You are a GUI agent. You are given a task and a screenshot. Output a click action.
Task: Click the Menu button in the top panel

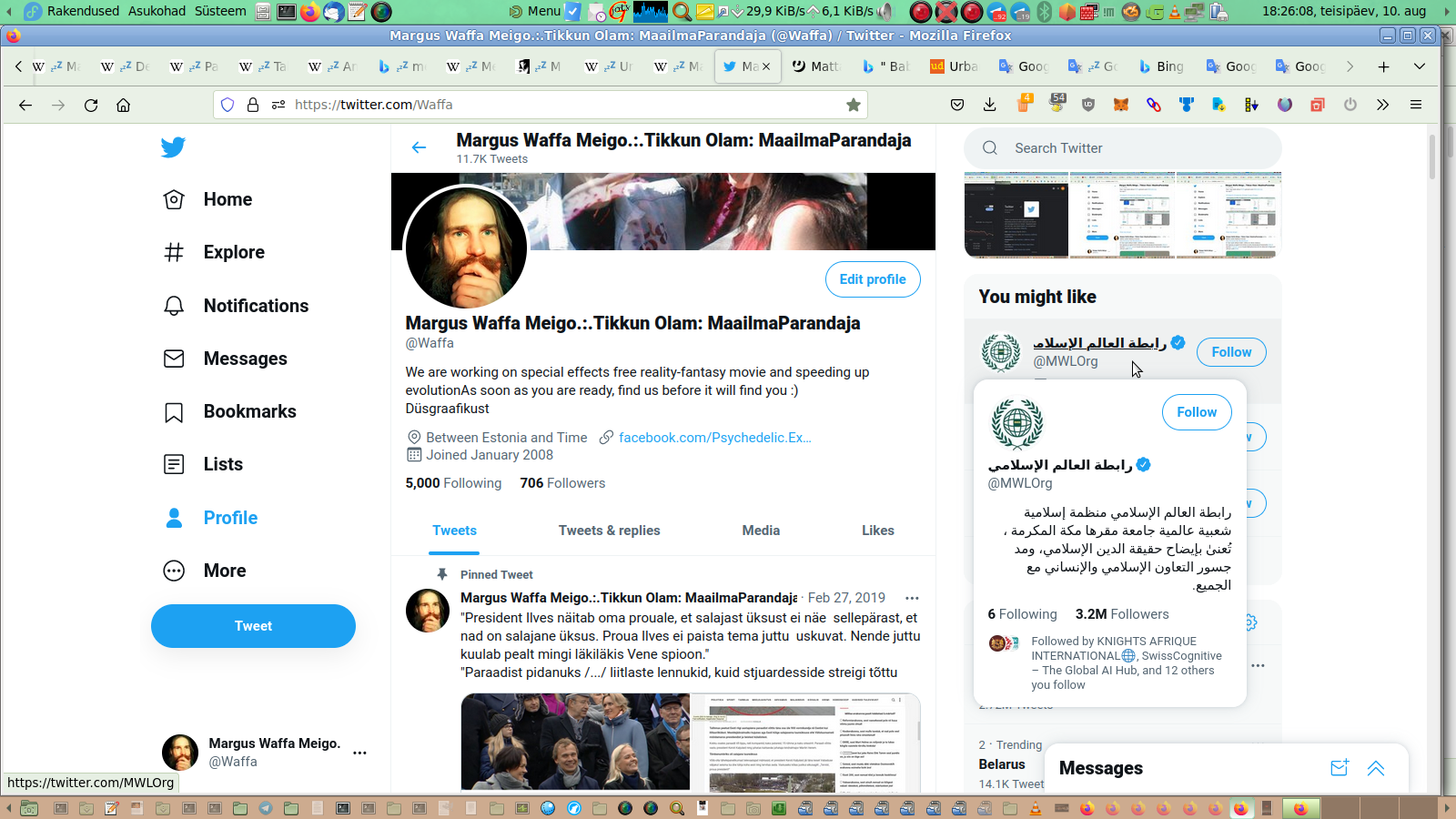(x=535, y=11)
